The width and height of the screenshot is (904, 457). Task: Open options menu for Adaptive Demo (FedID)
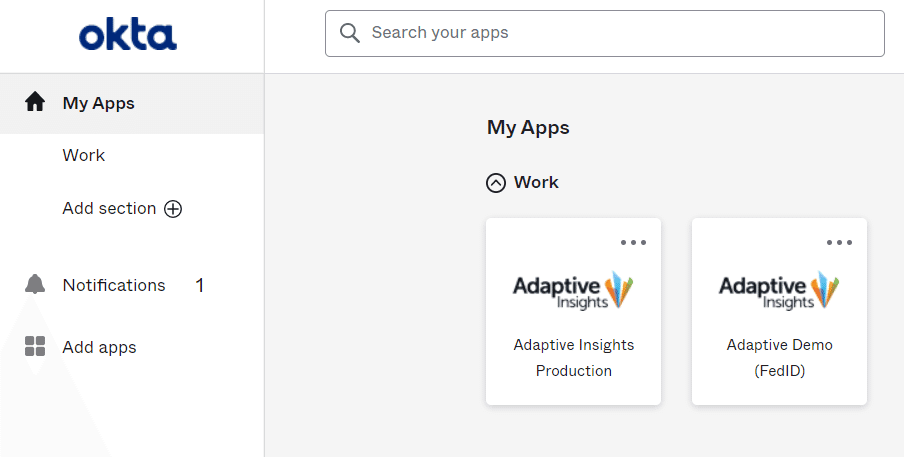pos(839,242)
